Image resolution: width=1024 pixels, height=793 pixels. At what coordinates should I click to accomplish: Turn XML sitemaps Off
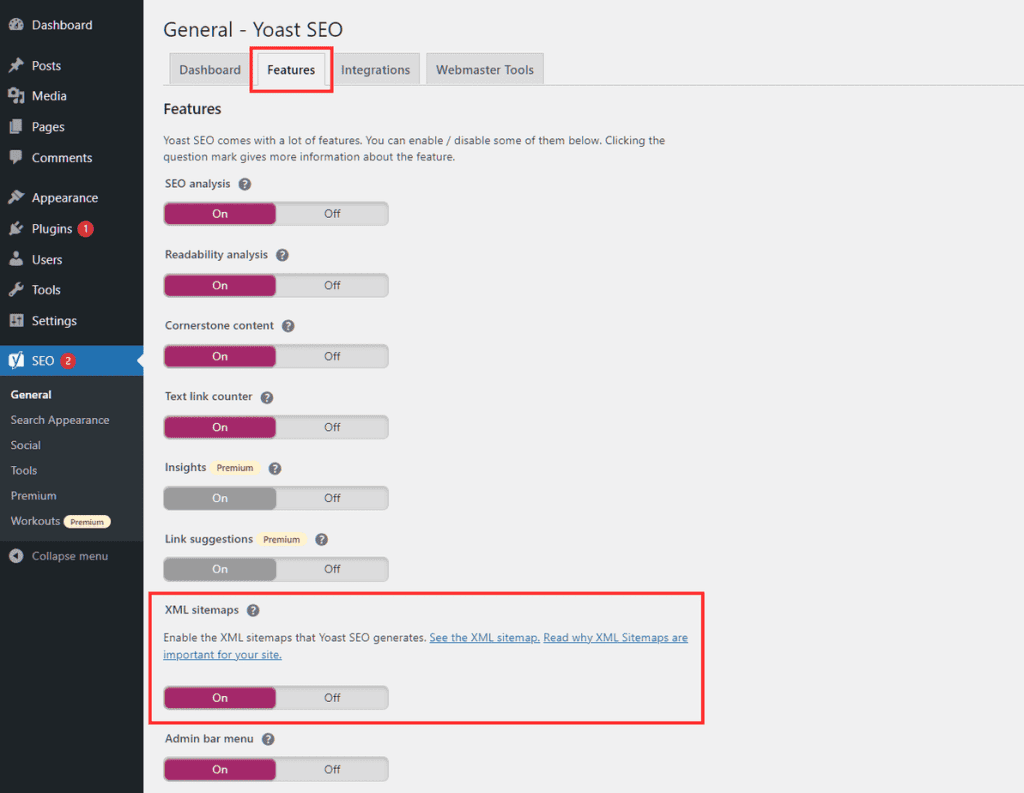[x=332, y=698]
